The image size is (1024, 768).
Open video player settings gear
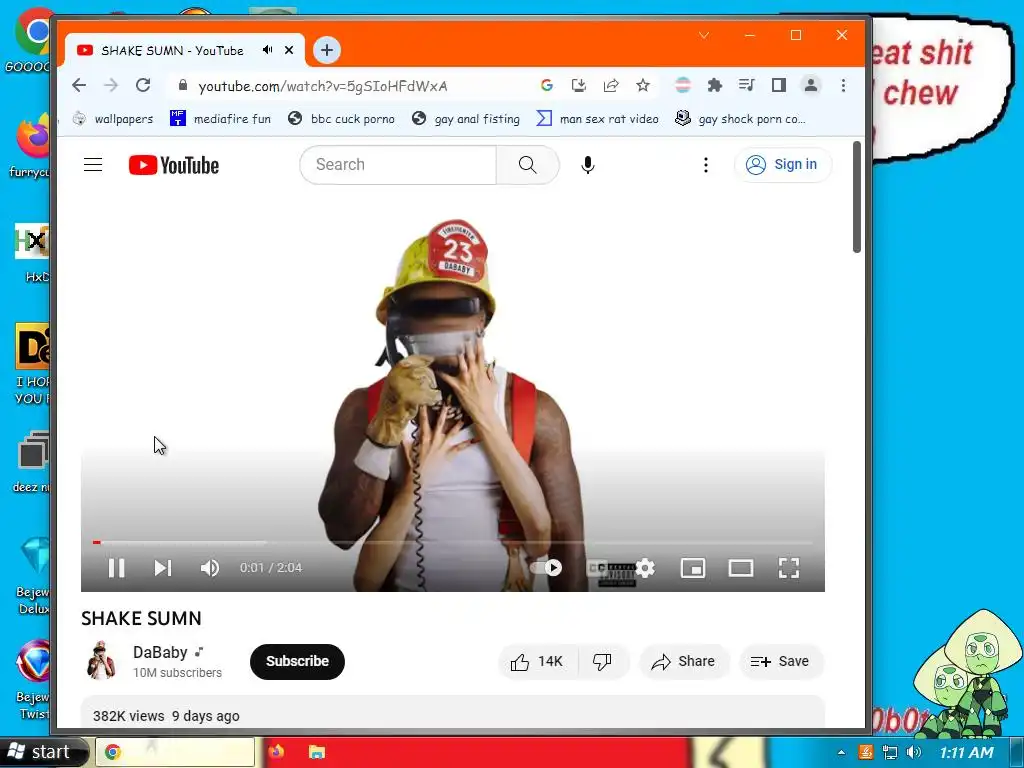tap(645, 568)
